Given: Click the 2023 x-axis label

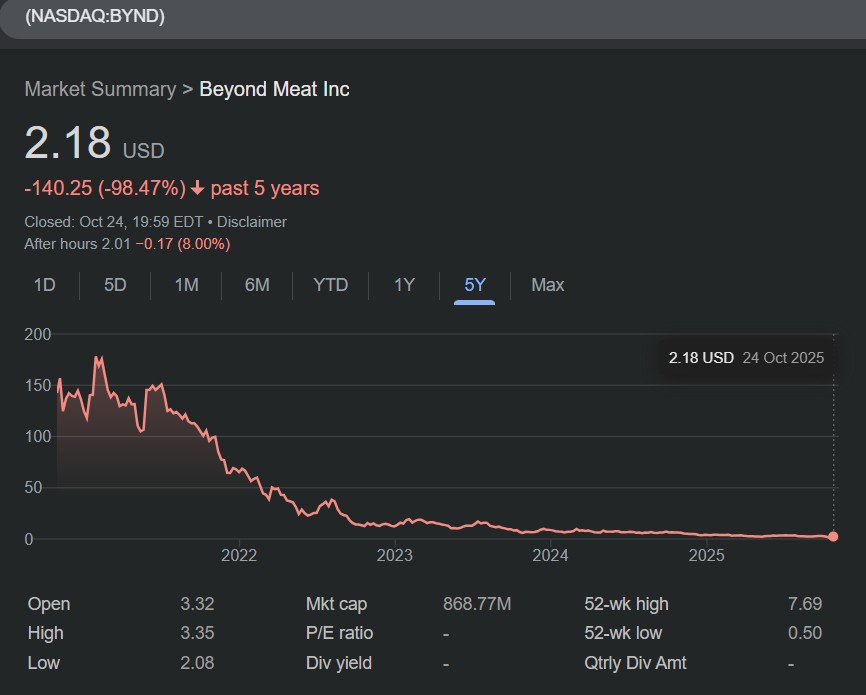Looking at the screenshot, I should [x=394, y=555].
